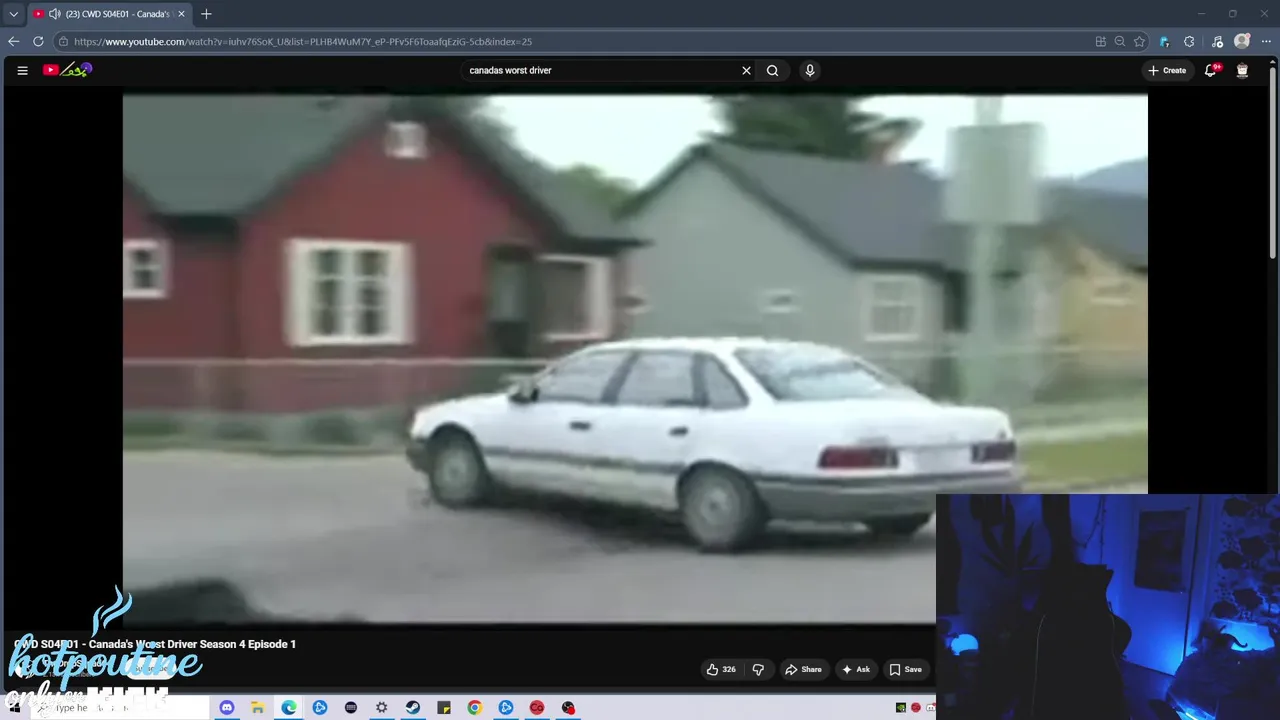The width and height of the screenshot is (1280, 720).
Task: Open Sticky Notes from taskbar
Action: click(x=444, y=707)
